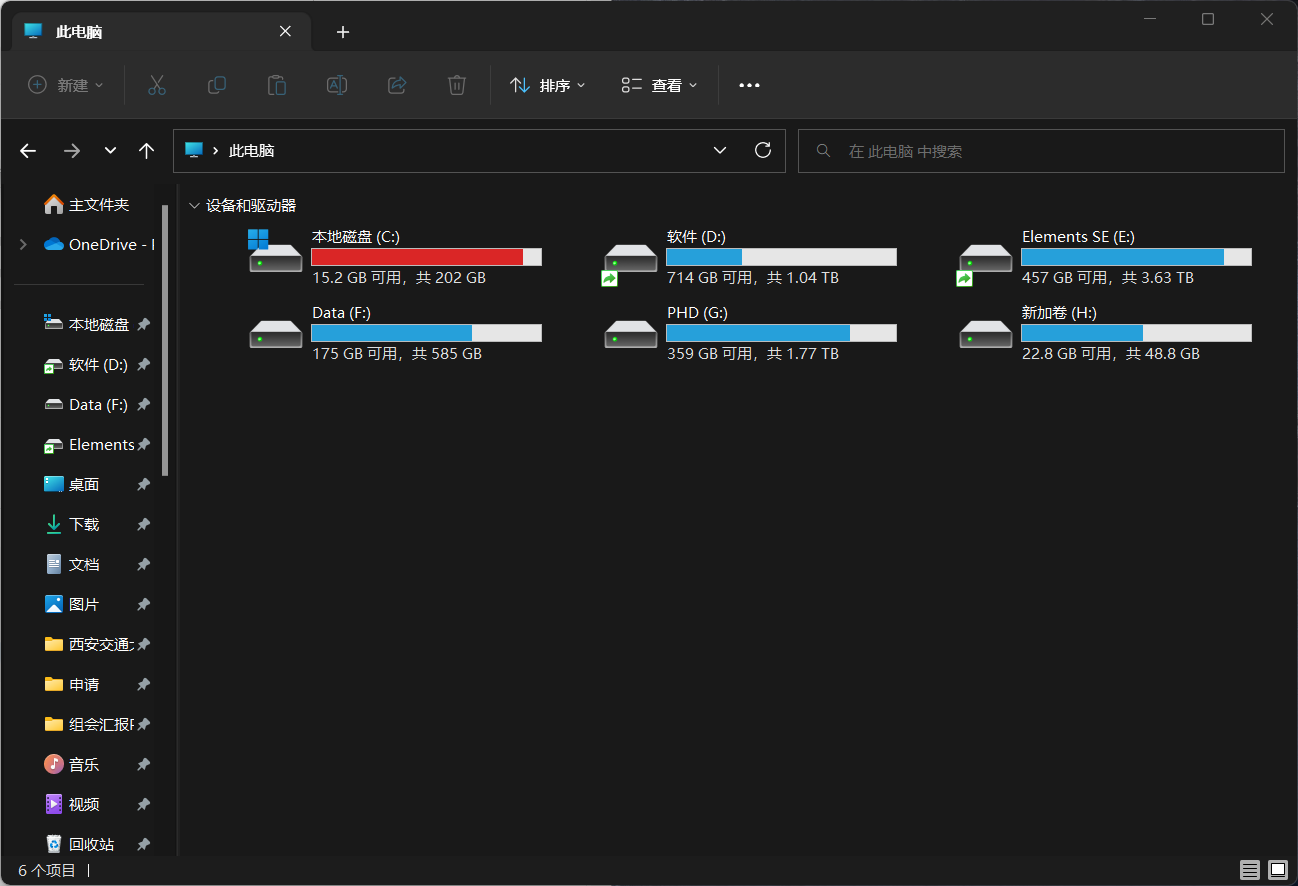Select the Data (F:) drive icon
Image resolution: width=1298 pixels, height=886 pixels.
[275, 334]
